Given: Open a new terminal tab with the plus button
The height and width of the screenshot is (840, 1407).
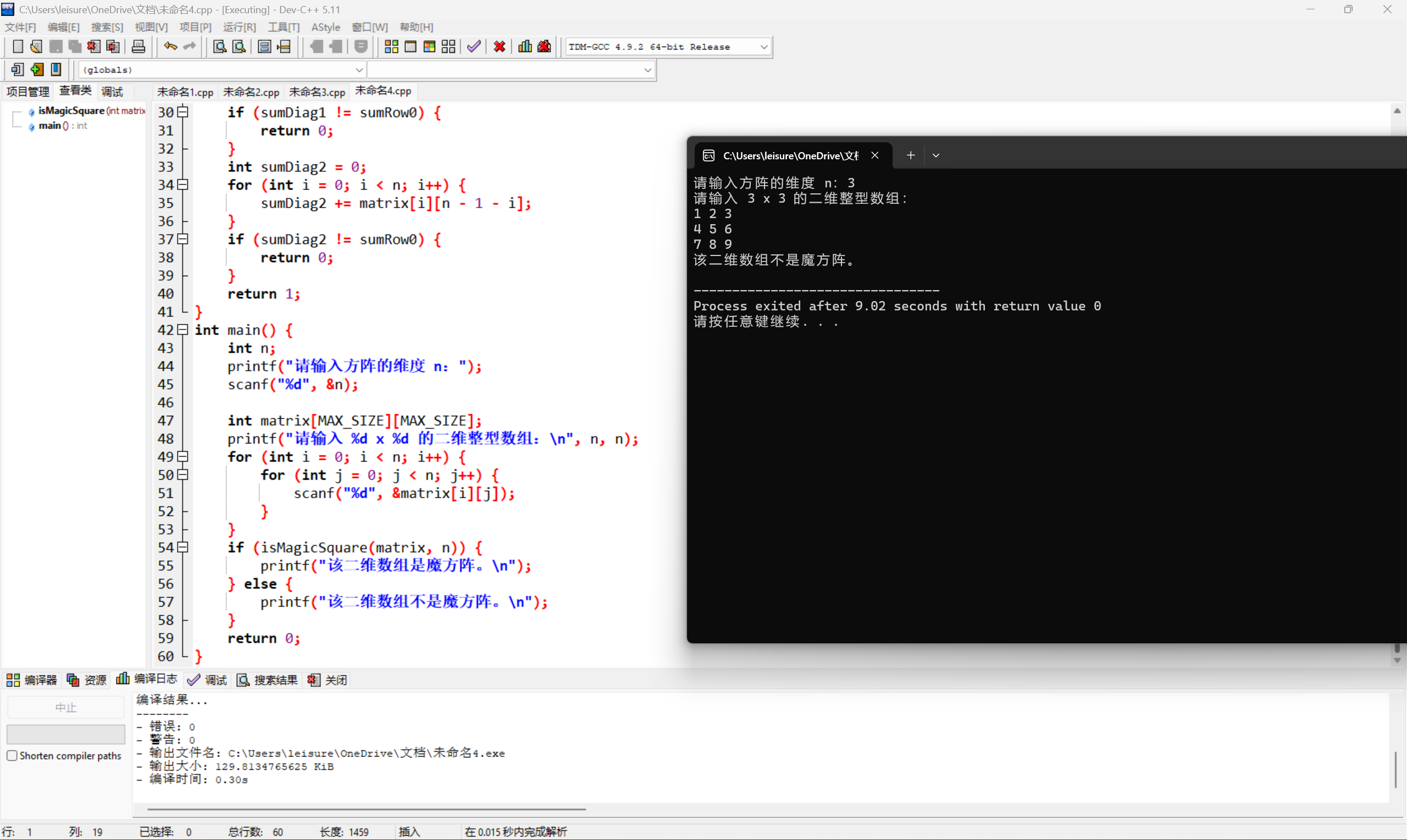Looking at the screenshot, I should [x=910, y=154].
